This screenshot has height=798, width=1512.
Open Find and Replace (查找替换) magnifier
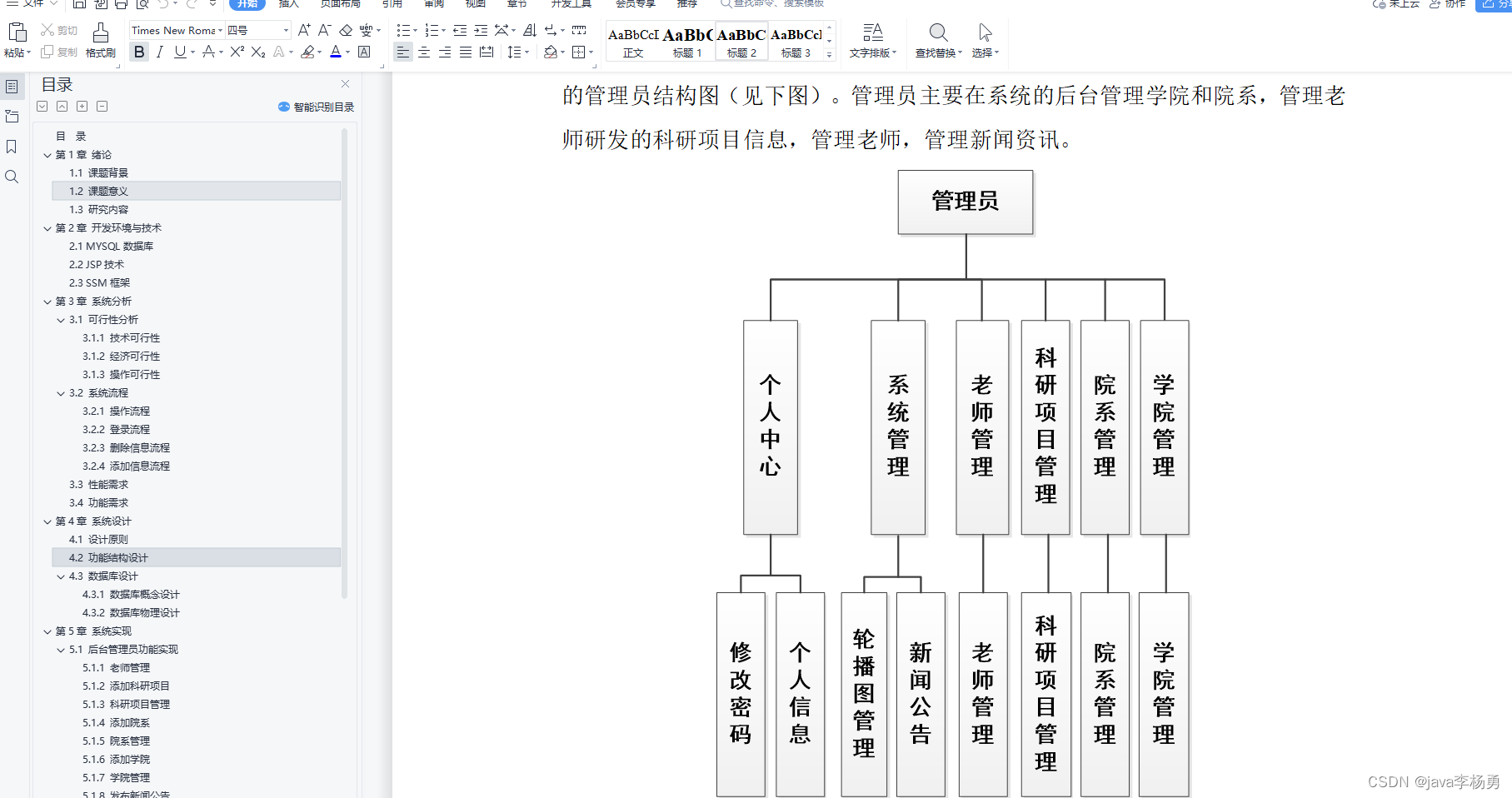click(938, 39)
